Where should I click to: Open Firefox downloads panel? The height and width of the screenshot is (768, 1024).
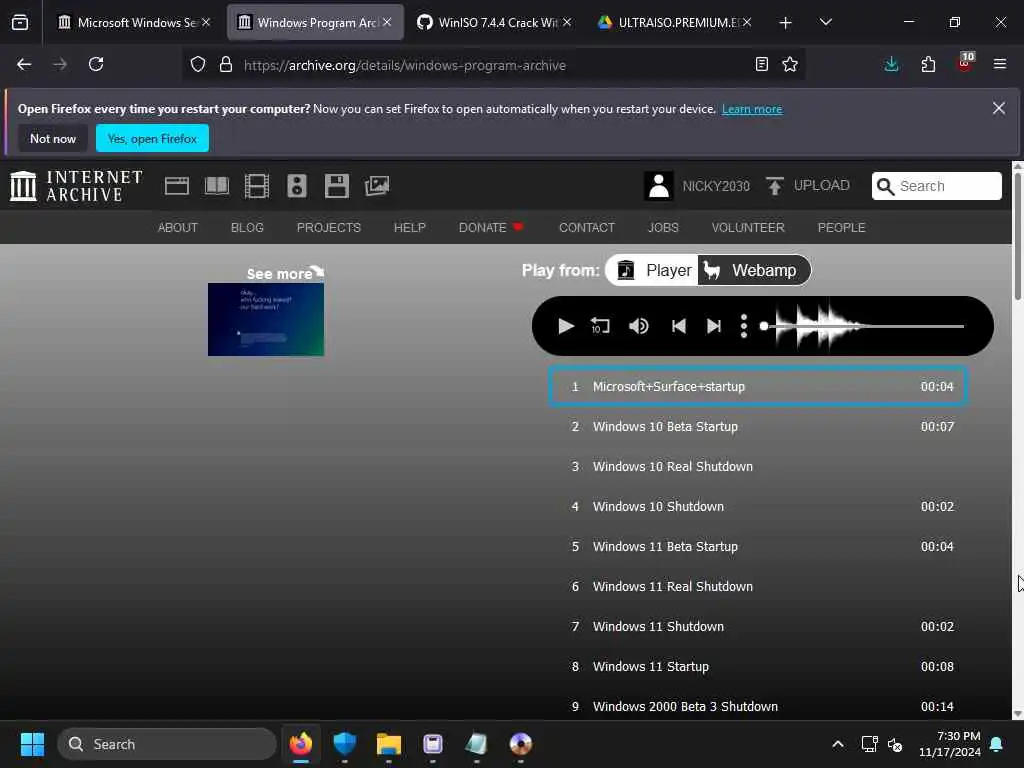pyautogui.click(x=891, y=64)
